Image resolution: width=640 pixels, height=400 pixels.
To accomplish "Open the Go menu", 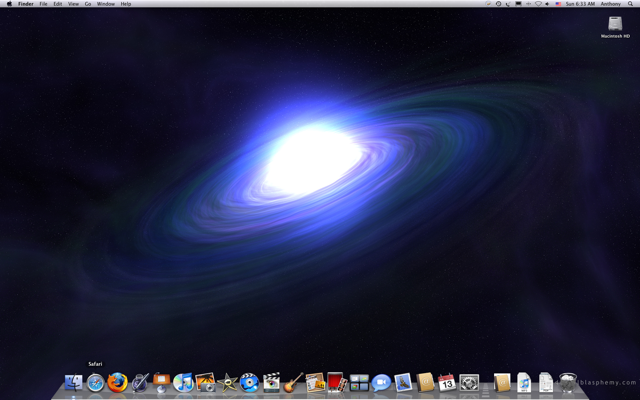I will (88, 4).
